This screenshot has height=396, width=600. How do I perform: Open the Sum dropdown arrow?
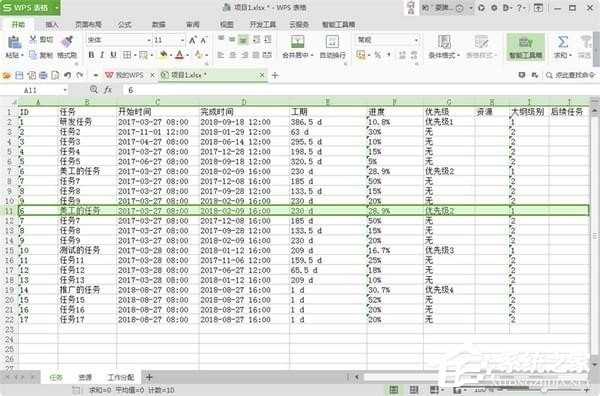coord(571,55)
